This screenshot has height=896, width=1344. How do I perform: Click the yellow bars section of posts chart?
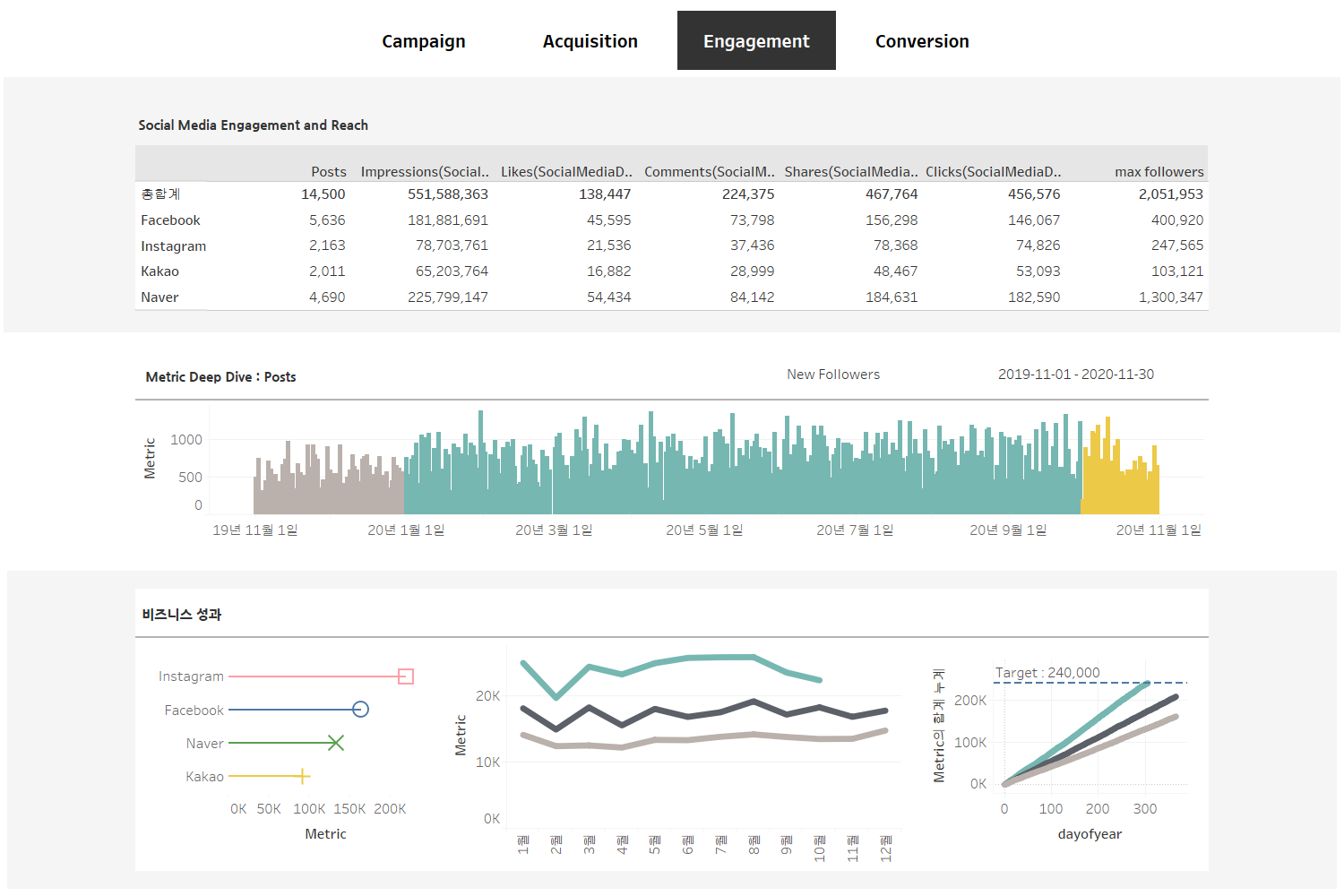[1120, 484]
